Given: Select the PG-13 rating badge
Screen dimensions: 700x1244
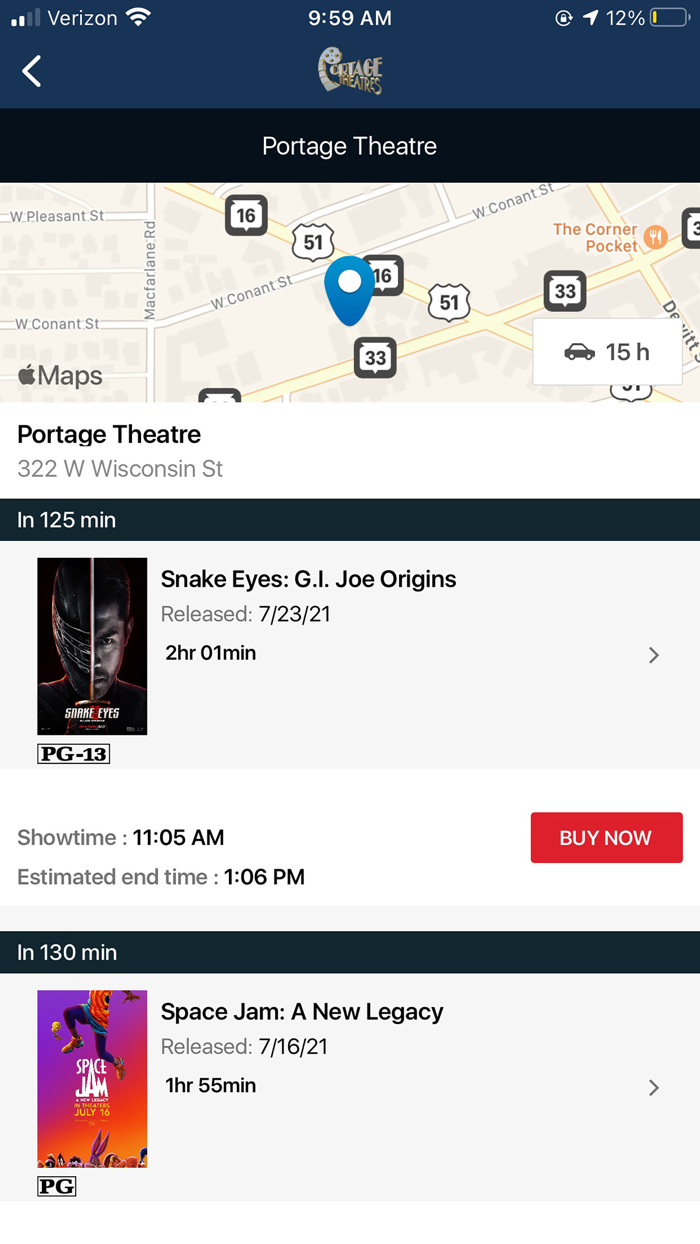Looking at the screenshot, I should click(x=72, y=754).
